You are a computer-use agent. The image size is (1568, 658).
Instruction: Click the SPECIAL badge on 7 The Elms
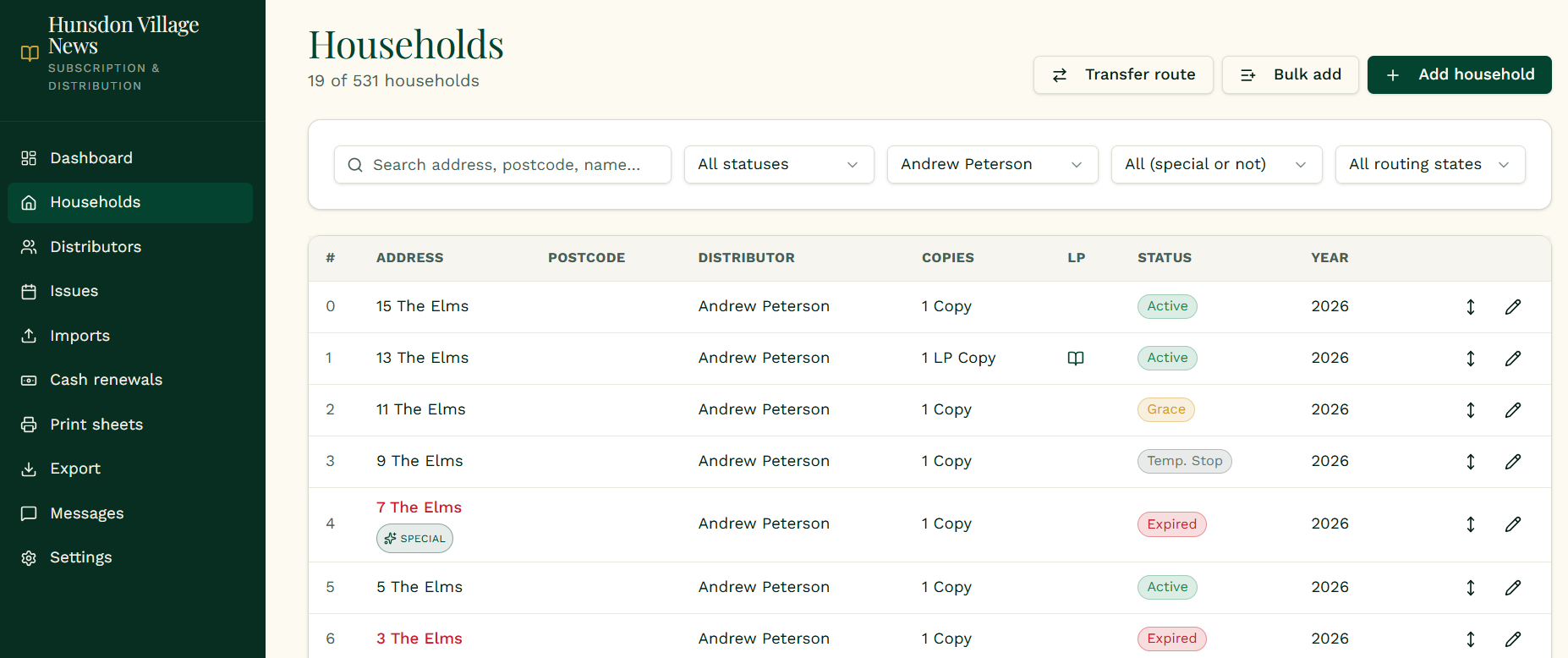(x=414, y=539)
